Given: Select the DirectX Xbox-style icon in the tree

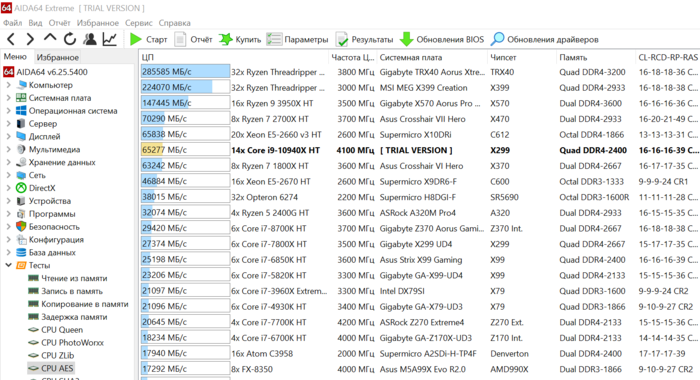Looking at the screenshot, I should 21,188.
